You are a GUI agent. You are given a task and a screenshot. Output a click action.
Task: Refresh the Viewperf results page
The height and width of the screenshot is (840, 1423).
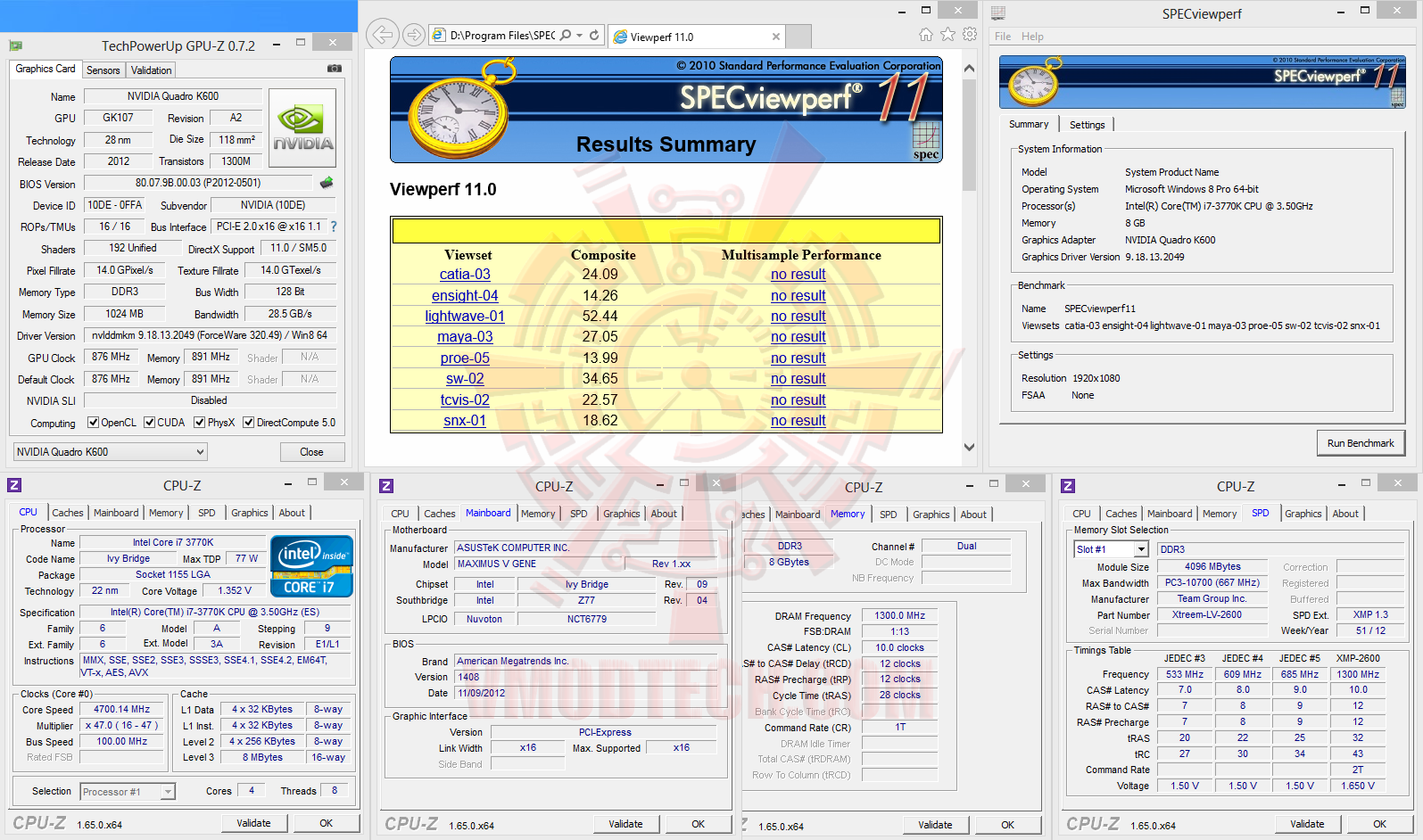click(x=594, y=36)
